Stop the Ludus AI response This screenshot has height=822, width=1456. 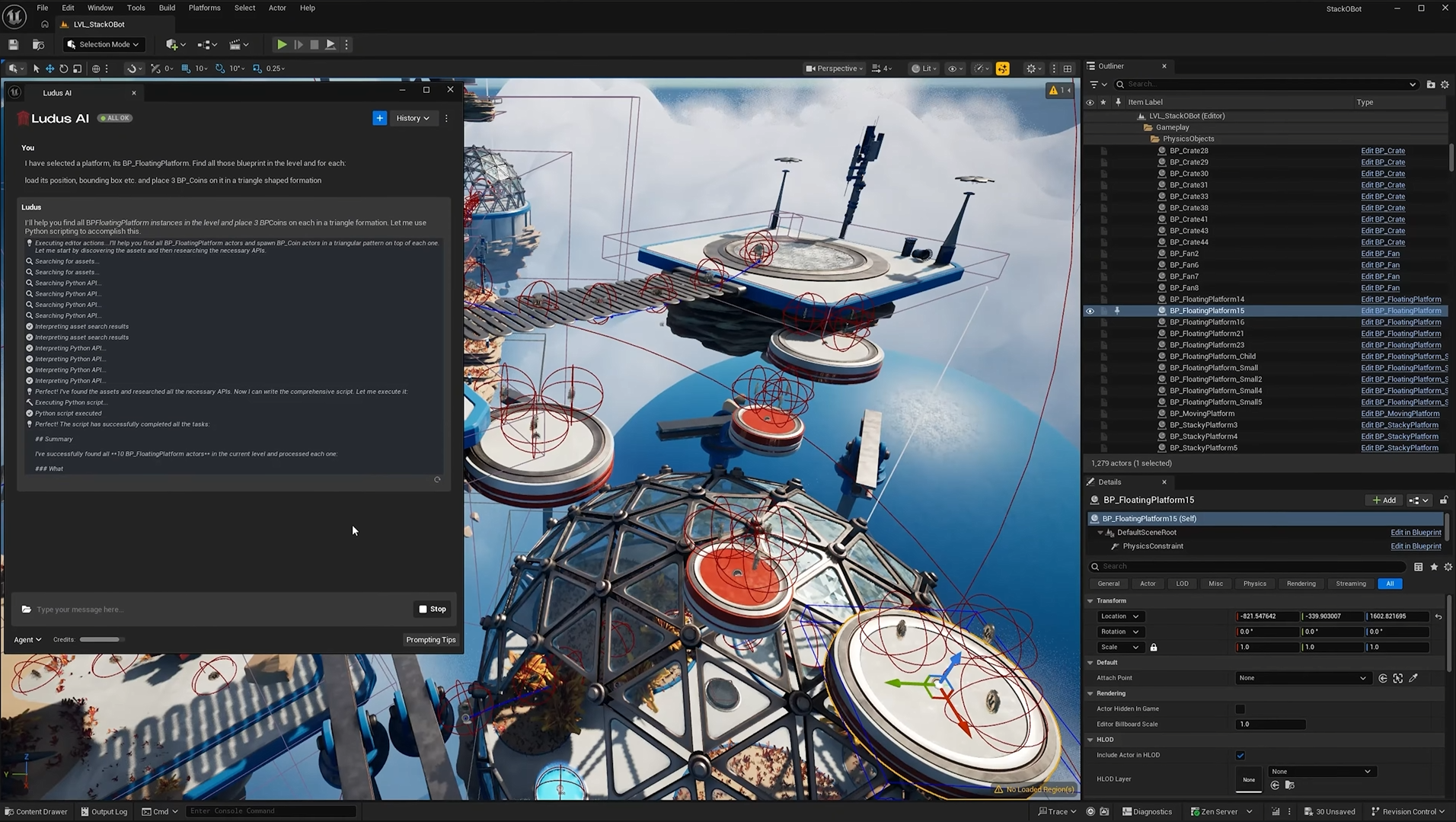[433, 609]
